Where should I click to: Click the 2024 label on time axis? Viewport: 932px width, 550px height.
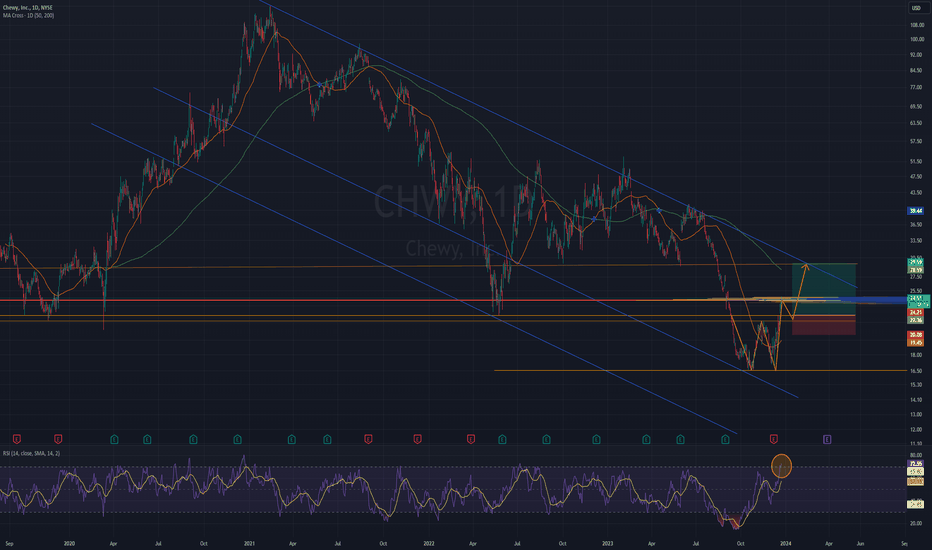click(786, 543)
